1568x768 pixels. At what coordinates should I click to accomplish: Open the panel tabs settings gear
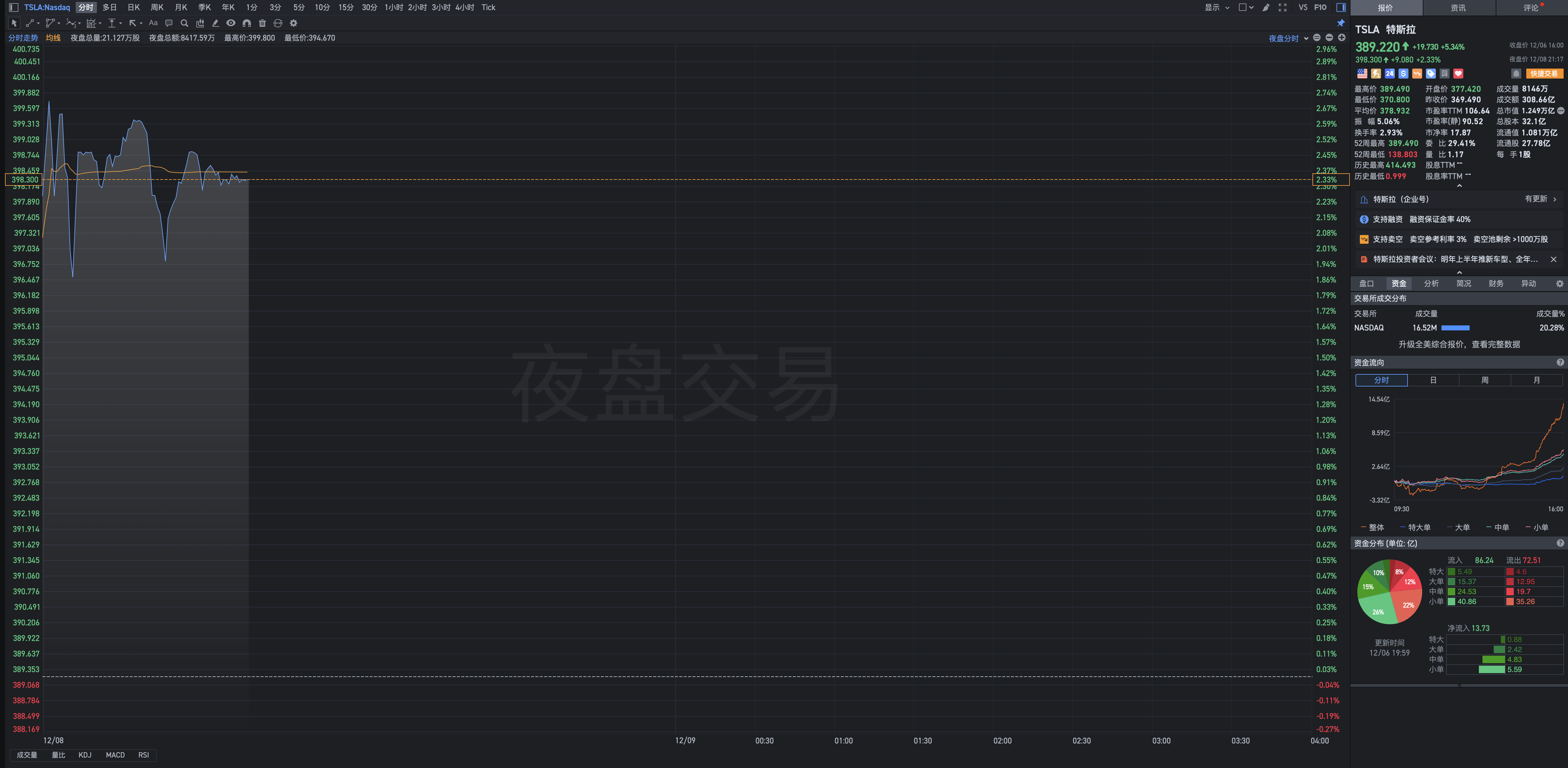pyautogui.click(x=1560, y=284)
